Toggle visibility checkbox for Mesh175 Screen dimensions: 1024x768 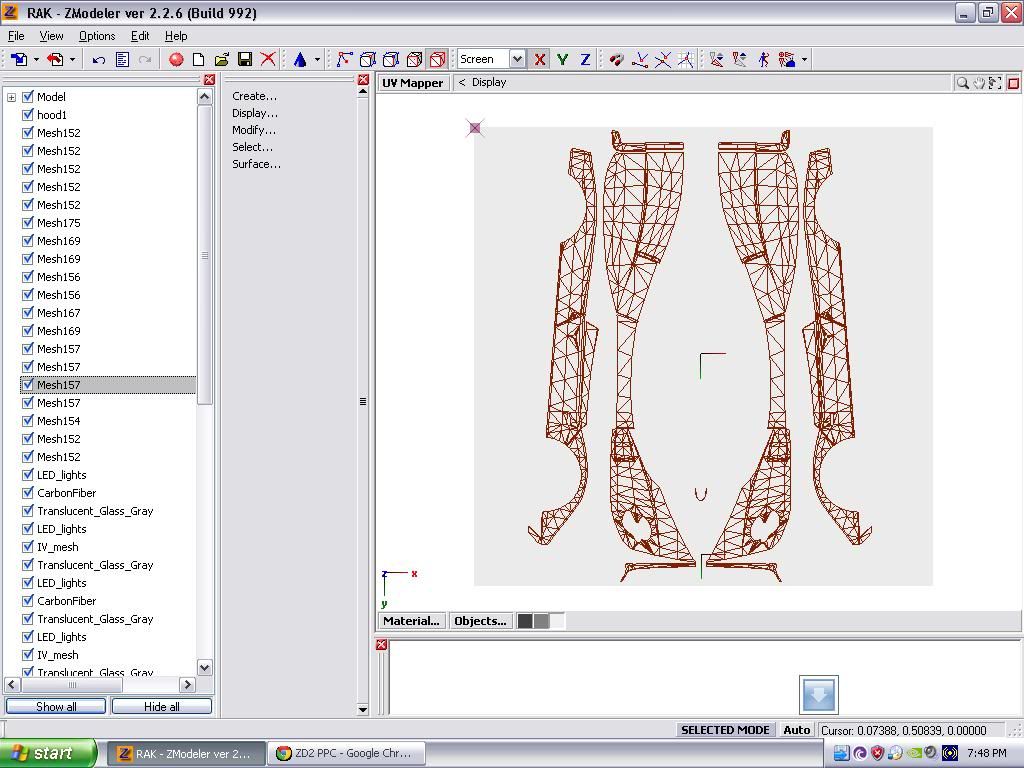pos(28,223)
